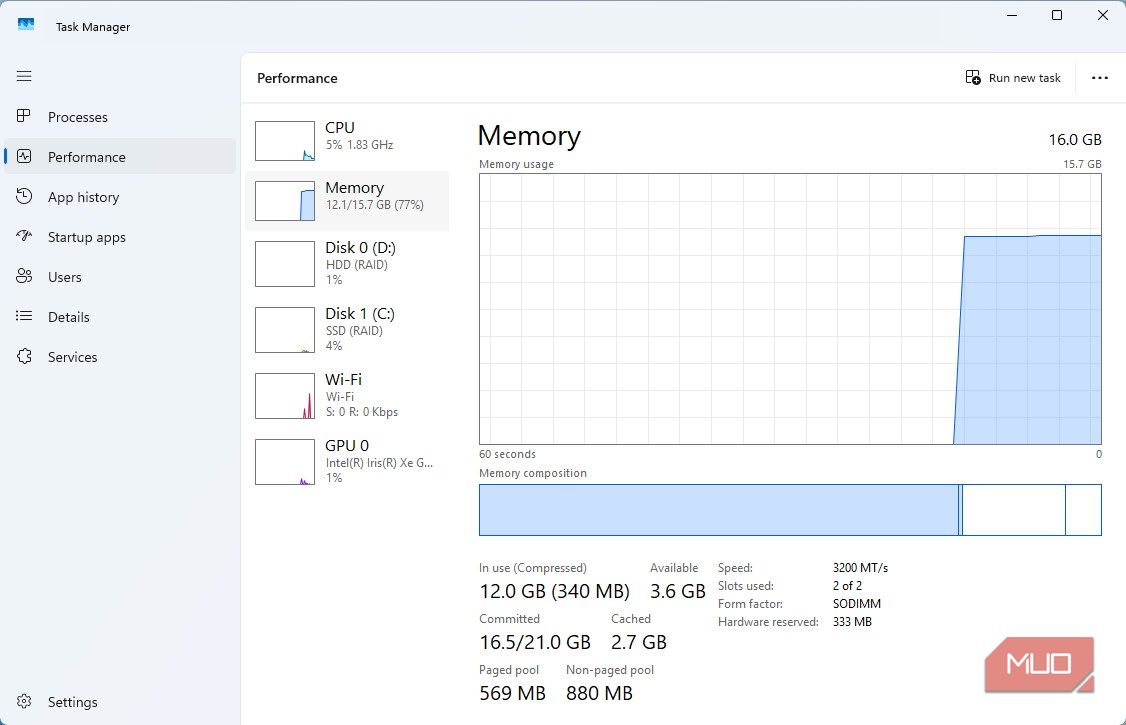Screen dimensions: 1126x725
Task: Click the Processes icon in sidebar
Action: click(x=24, y=116)
